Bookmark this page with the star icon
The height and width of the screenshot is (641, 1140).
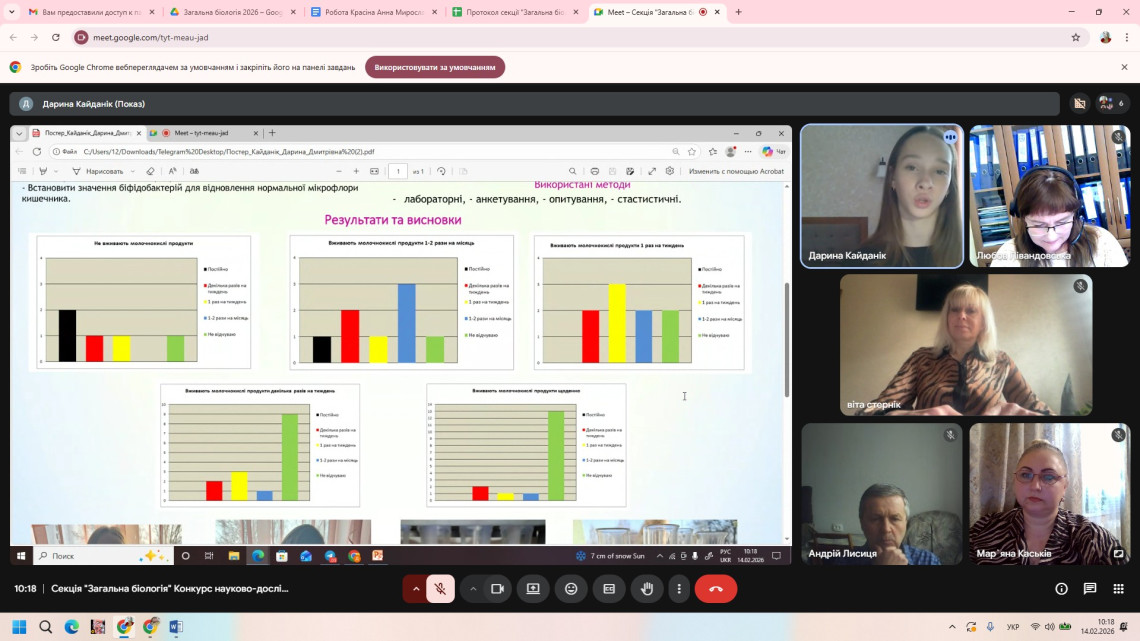[x=1076, y=37]
